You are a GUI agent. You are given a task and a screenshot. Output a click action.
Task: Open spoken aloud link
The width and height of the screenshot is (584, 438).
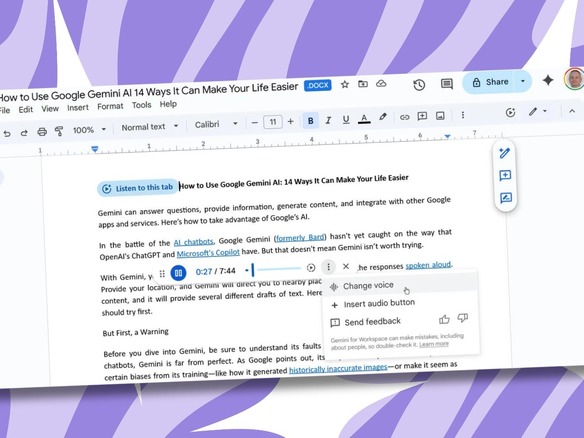point(428,265)
